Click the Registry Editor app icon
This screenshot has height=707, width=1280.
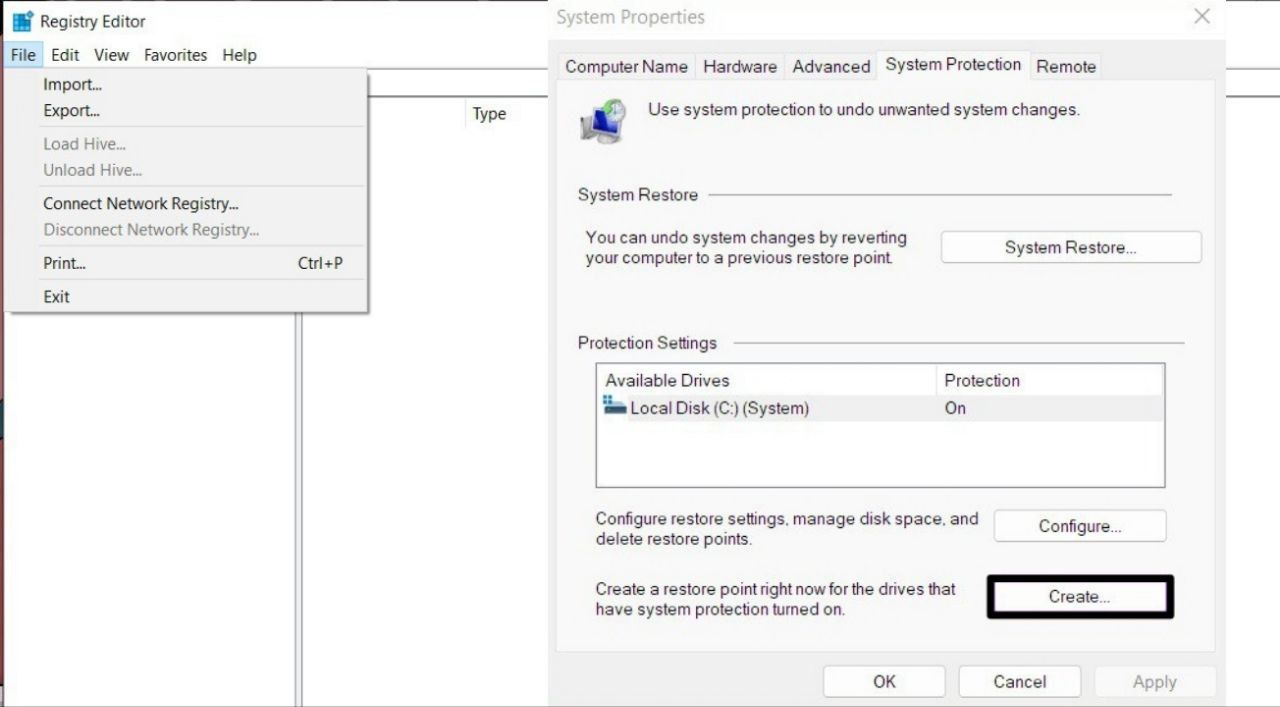tap(22, 21)
